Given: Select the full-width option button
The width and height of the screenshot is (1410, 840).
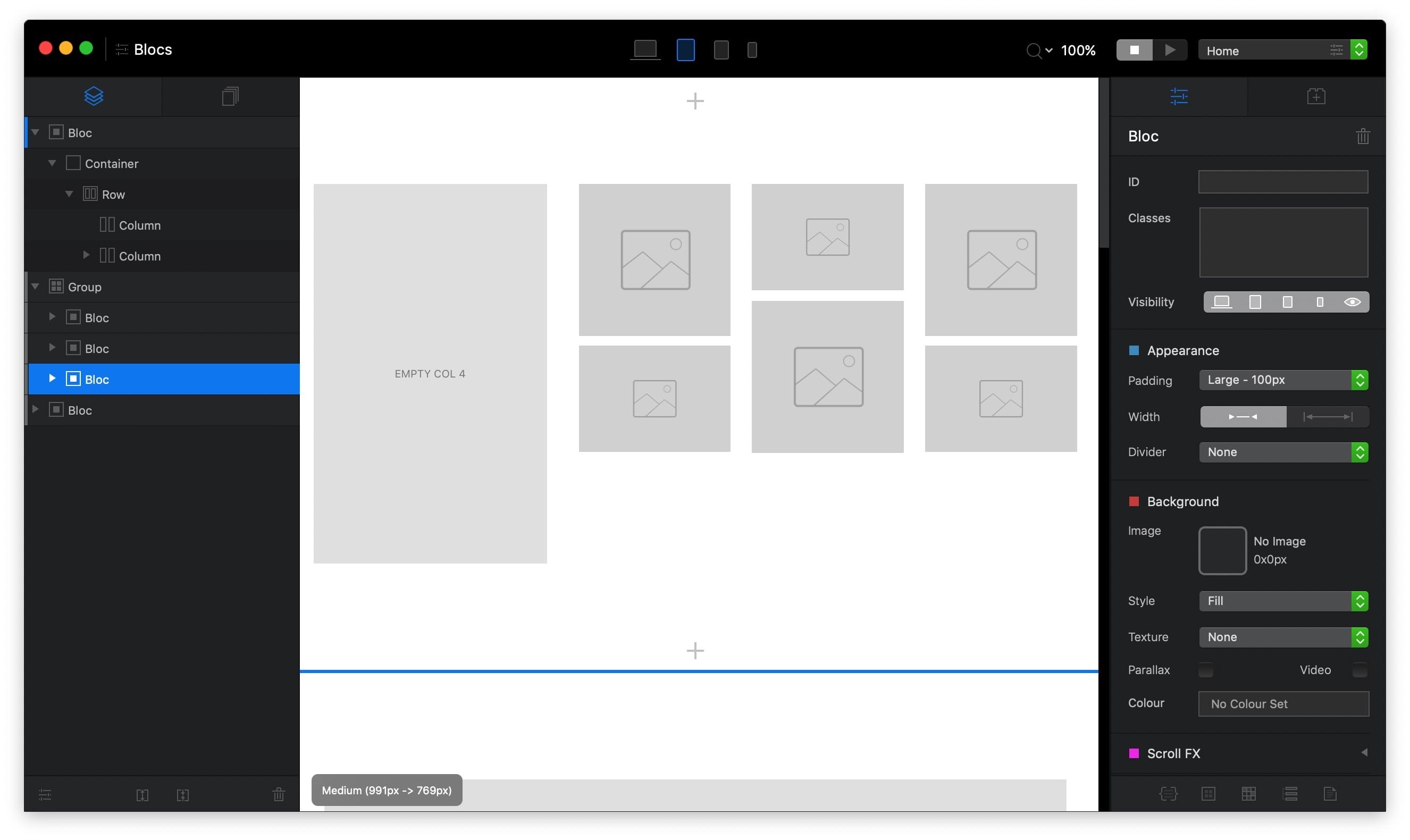Looking at the screenshot, I should point(1328,417).
